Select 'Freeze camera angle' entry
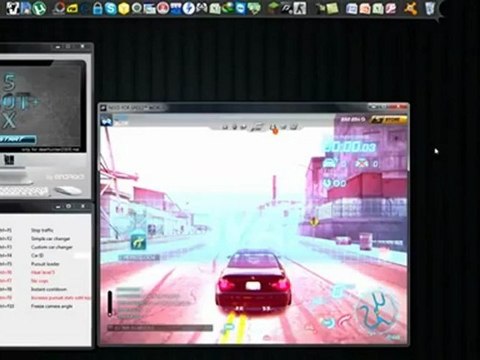The width and height of the screenshot is (480, 360). click(x=51, y=306)
